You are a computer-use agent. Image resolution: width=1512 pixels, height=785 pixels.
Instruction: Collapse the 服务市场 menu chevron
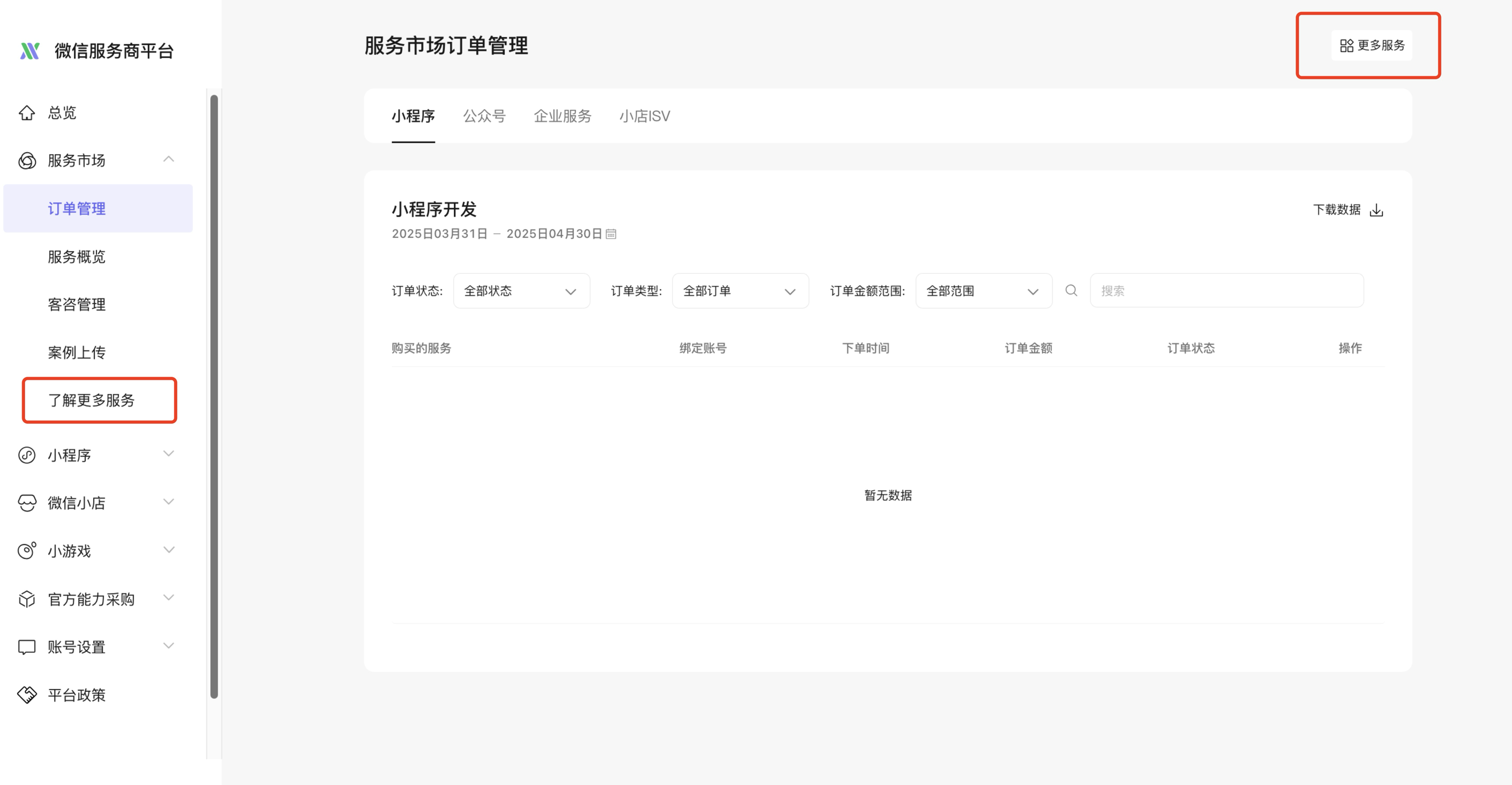coord(169,159)
